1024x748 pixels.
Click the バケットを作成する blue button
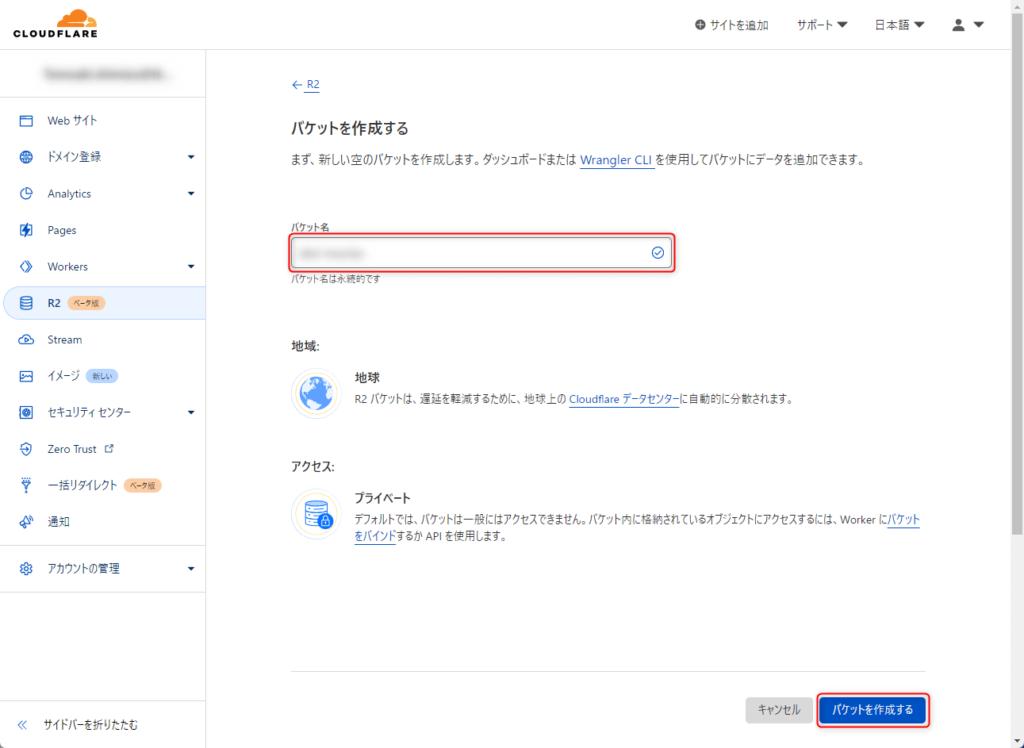tap(872, 710)
